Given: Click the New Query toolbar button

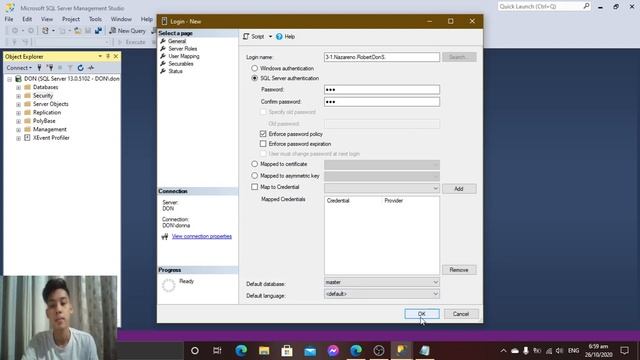Looking at the screenshot, I should [x=127, y=31].
